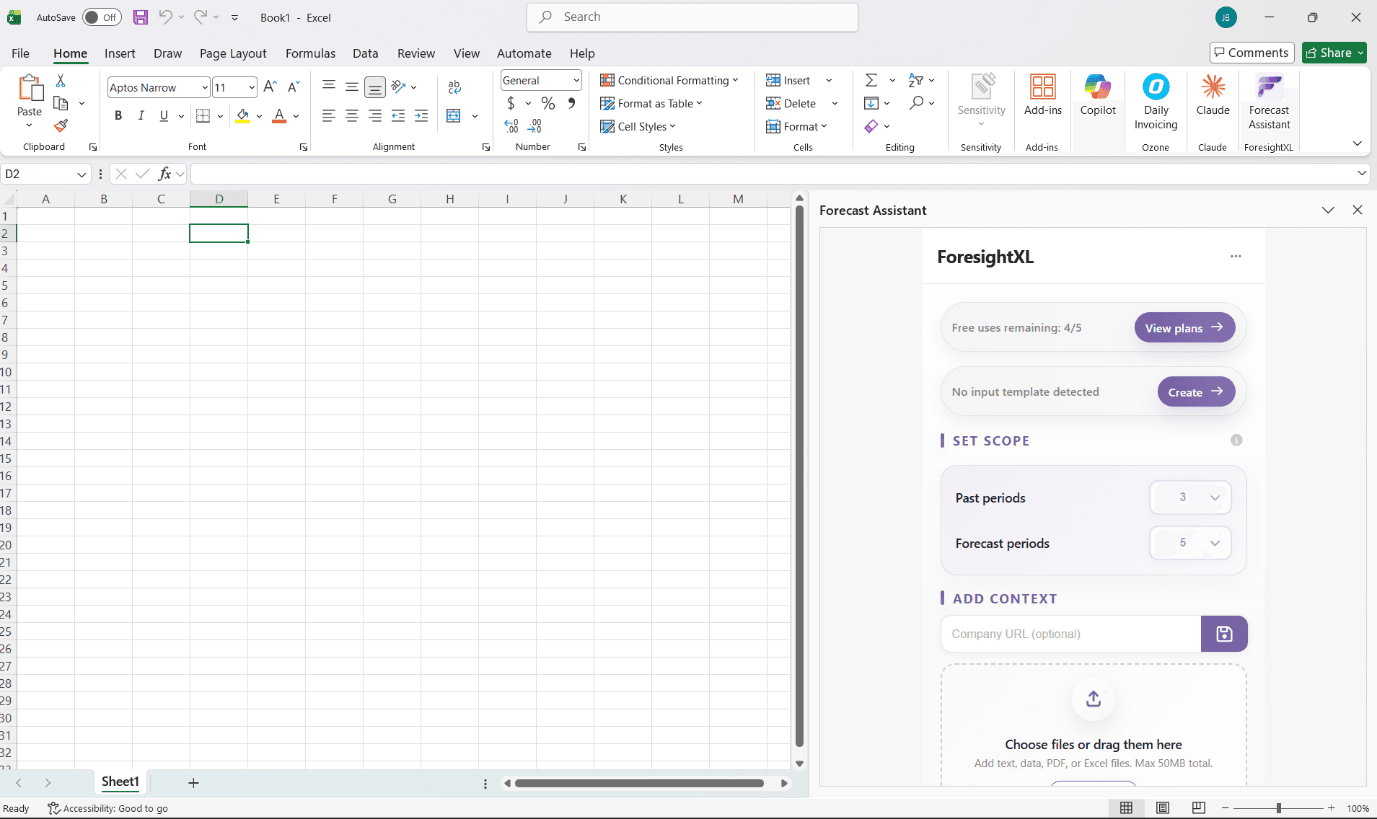Screen dimensions: 1377x819
Task: Toggle AutoSave switch
Action: [101, 17]
